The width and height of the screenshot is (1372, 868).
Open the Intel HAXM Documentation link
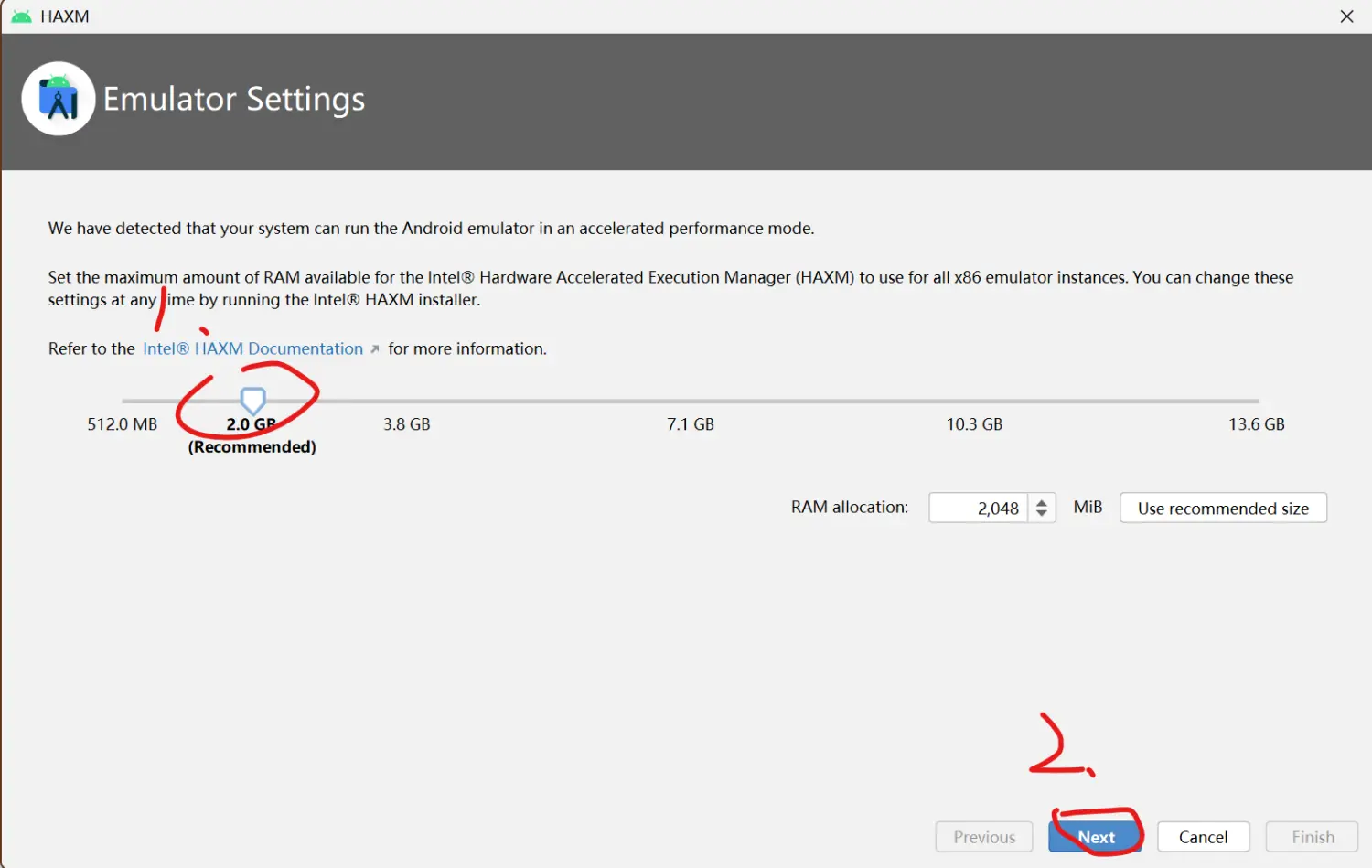[252, 349]
